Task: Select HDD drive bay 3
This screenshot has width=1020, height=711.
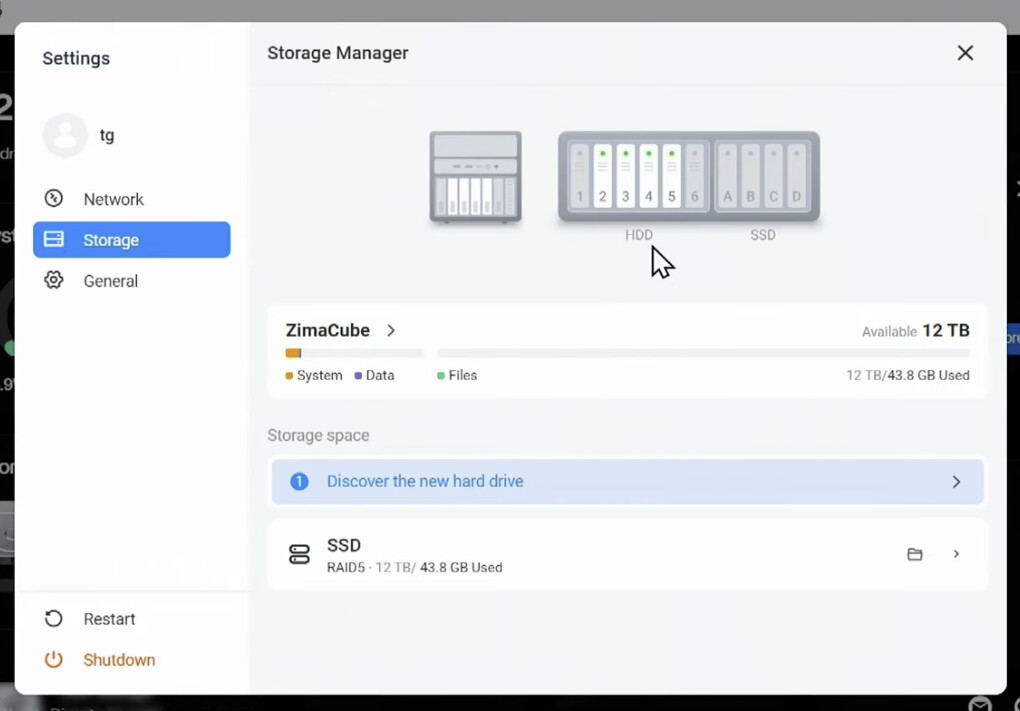Action: click(x=625, y=176)
